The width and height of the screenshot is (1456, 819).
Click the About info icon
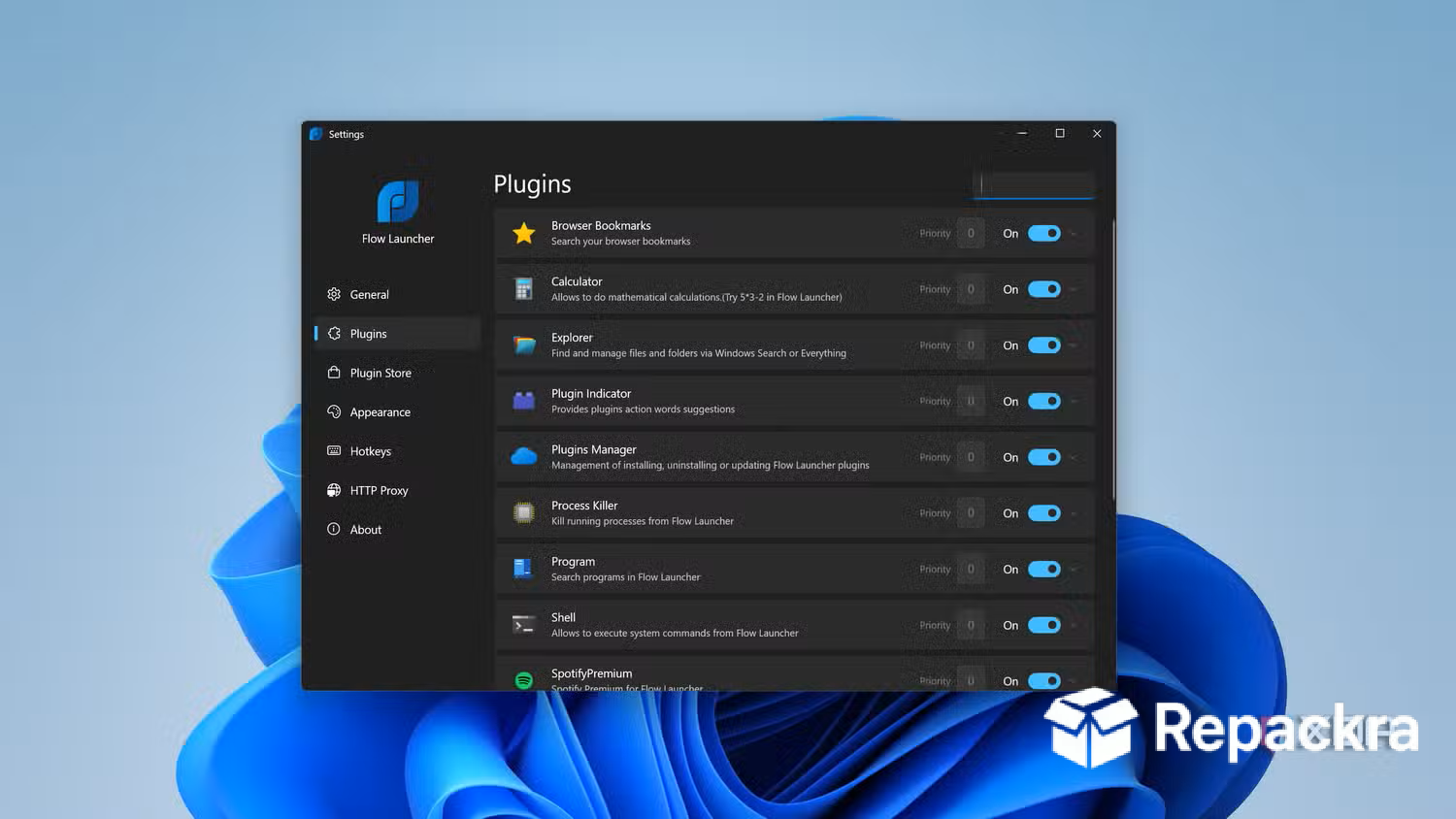334,529
